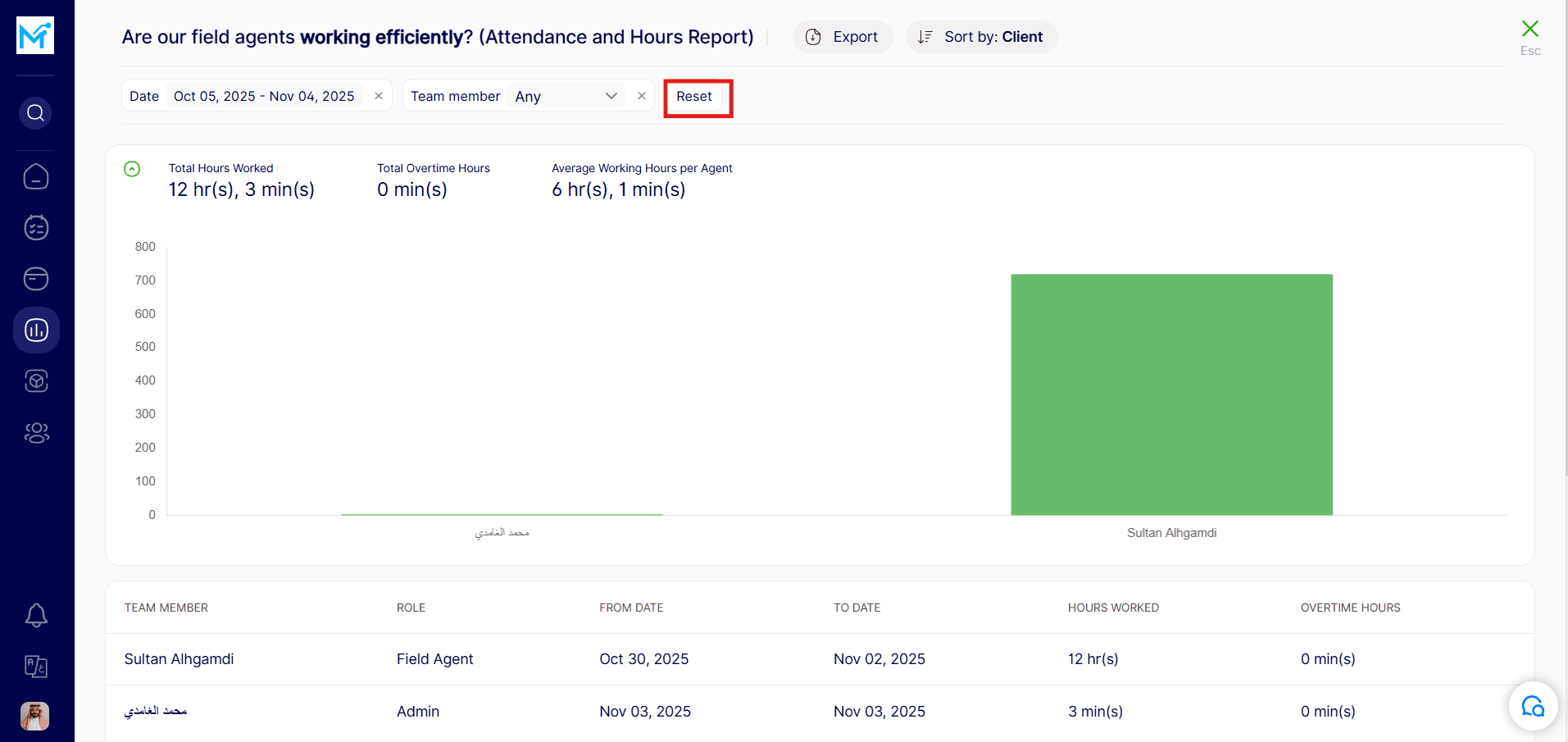Click the inventory box sidebar icon
The image size is (1568, 742).
[36, 380]
